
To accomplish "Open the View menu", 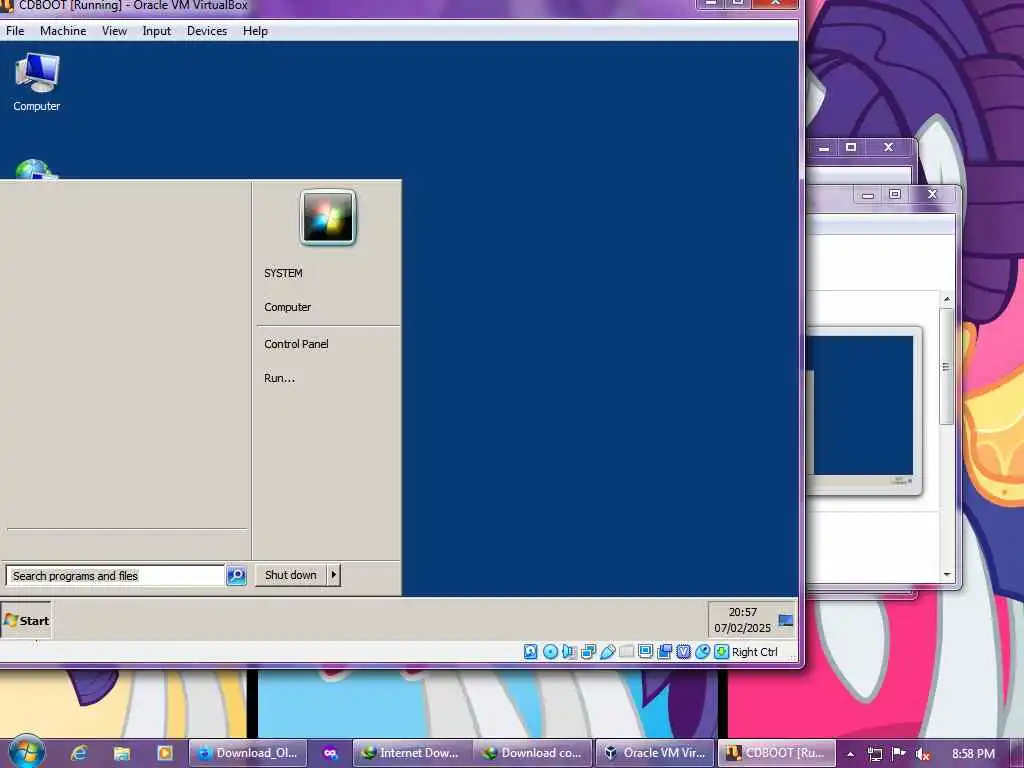I will (114, 31).
